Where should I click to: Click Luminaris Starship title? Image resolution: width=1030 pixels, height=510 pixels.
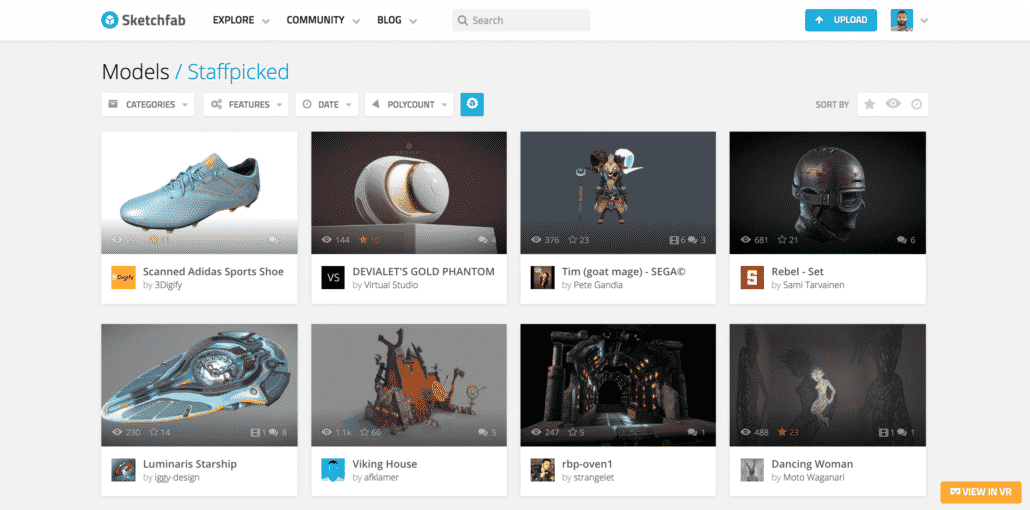tap(190, 464)
